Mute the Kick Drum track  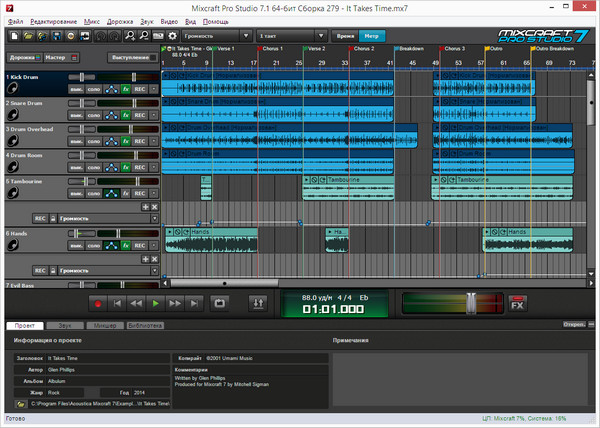[x=76, y=89]
